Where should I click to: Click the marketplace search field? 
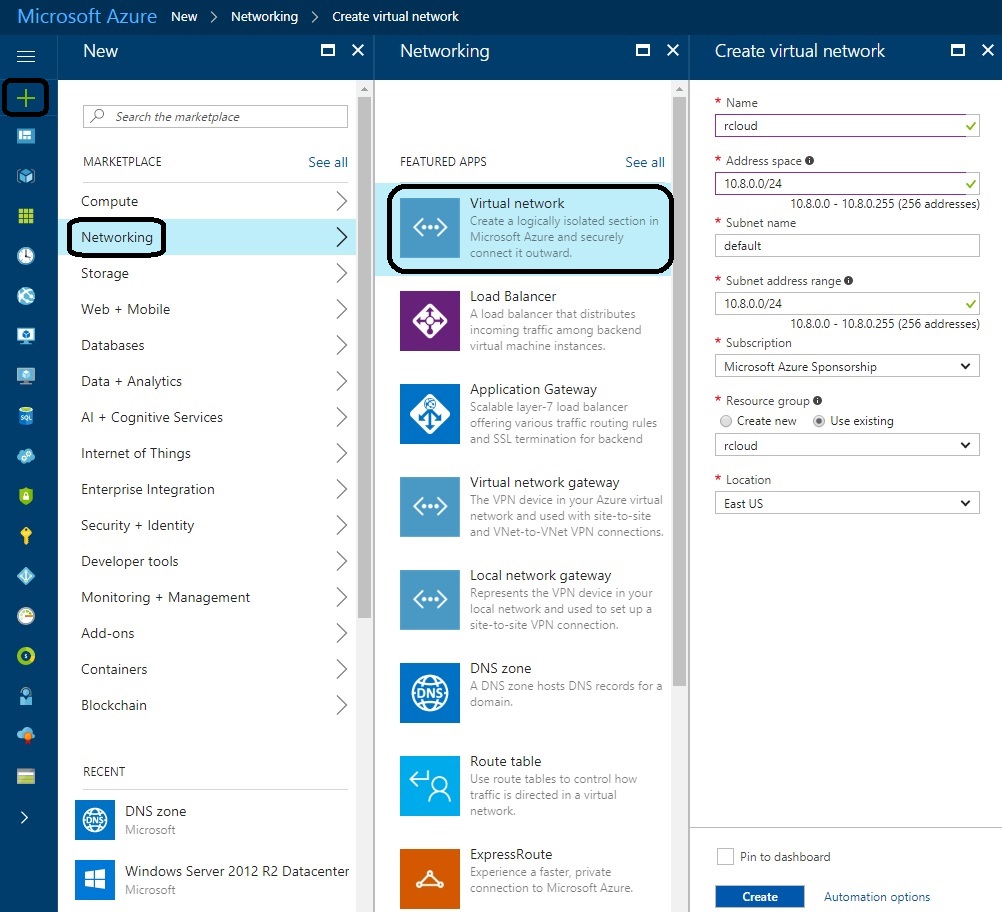tap(214, 116)
